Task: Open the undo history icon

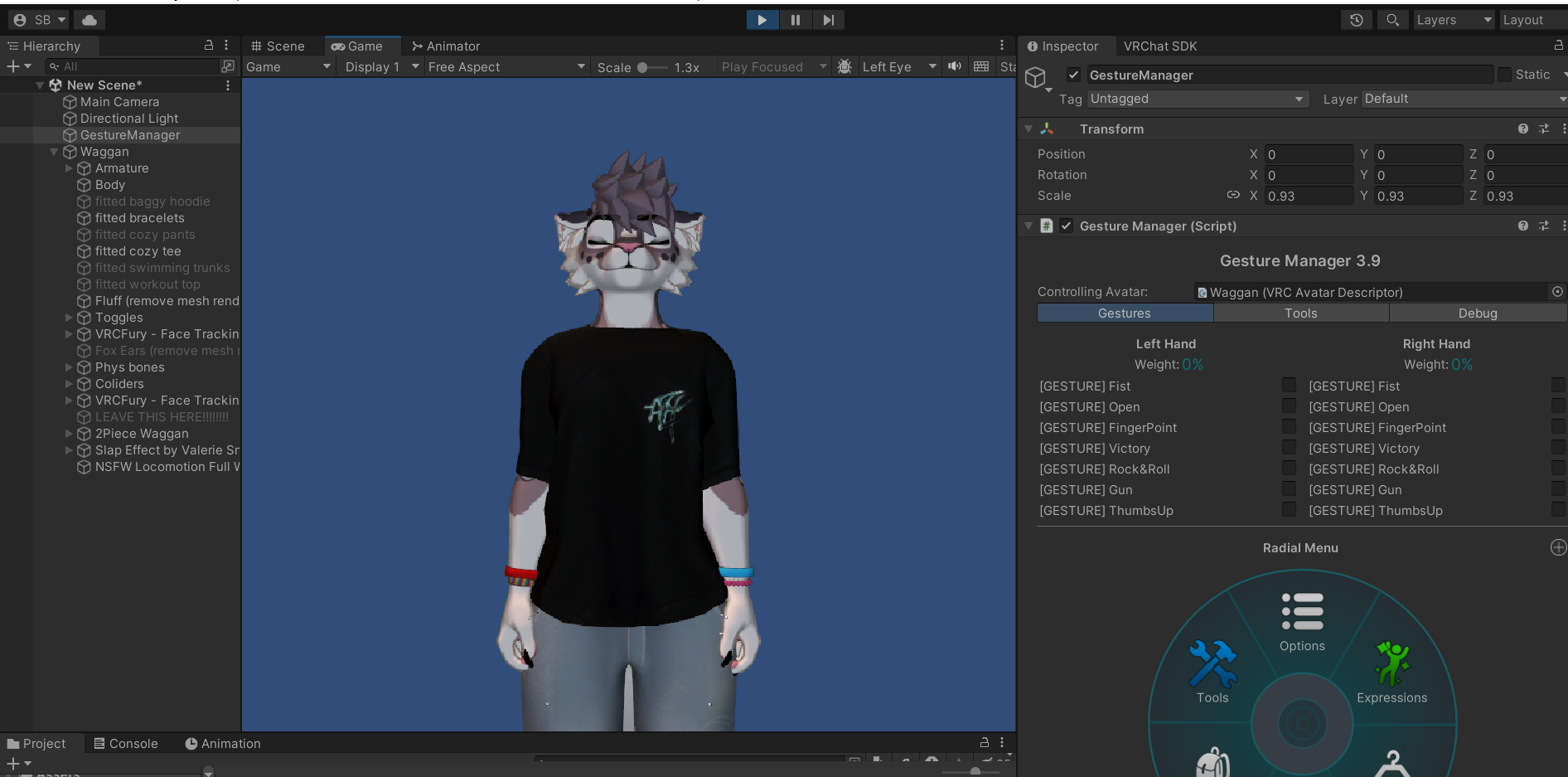Action: click(1357, 20)
